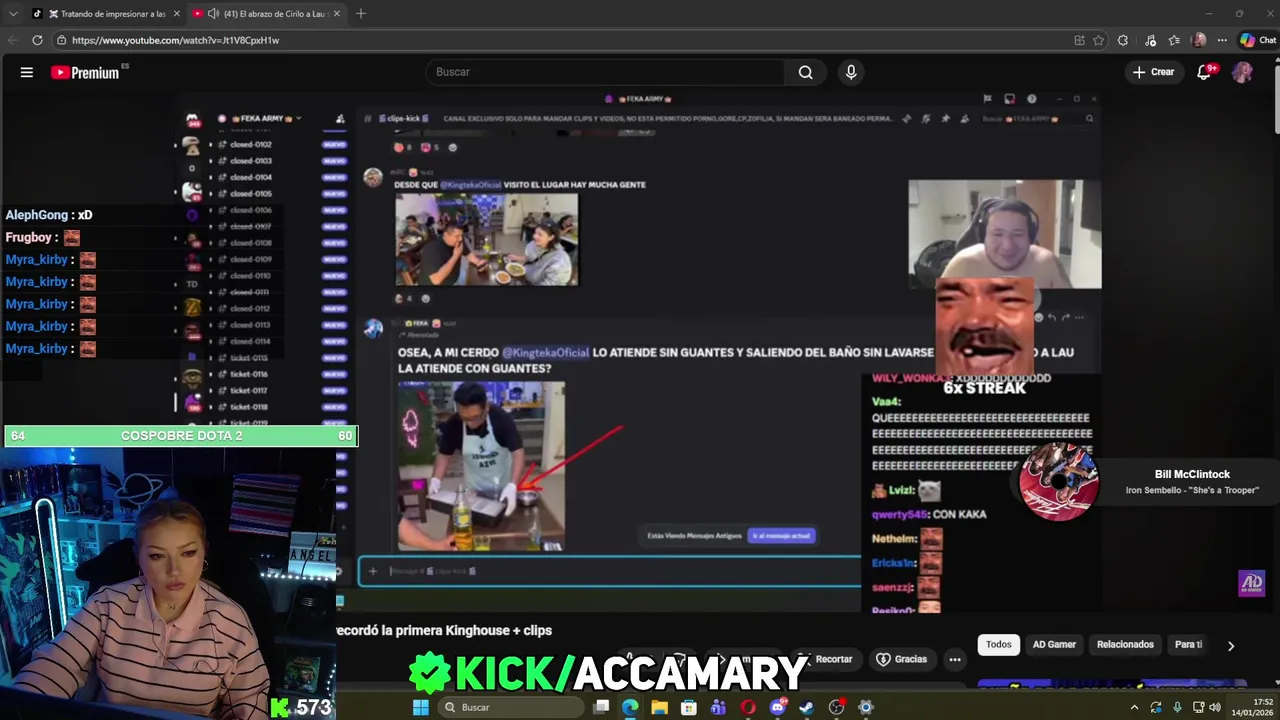Open Windows Start menu
Screen dimensions: 1280x720
[x=421, y=707]
